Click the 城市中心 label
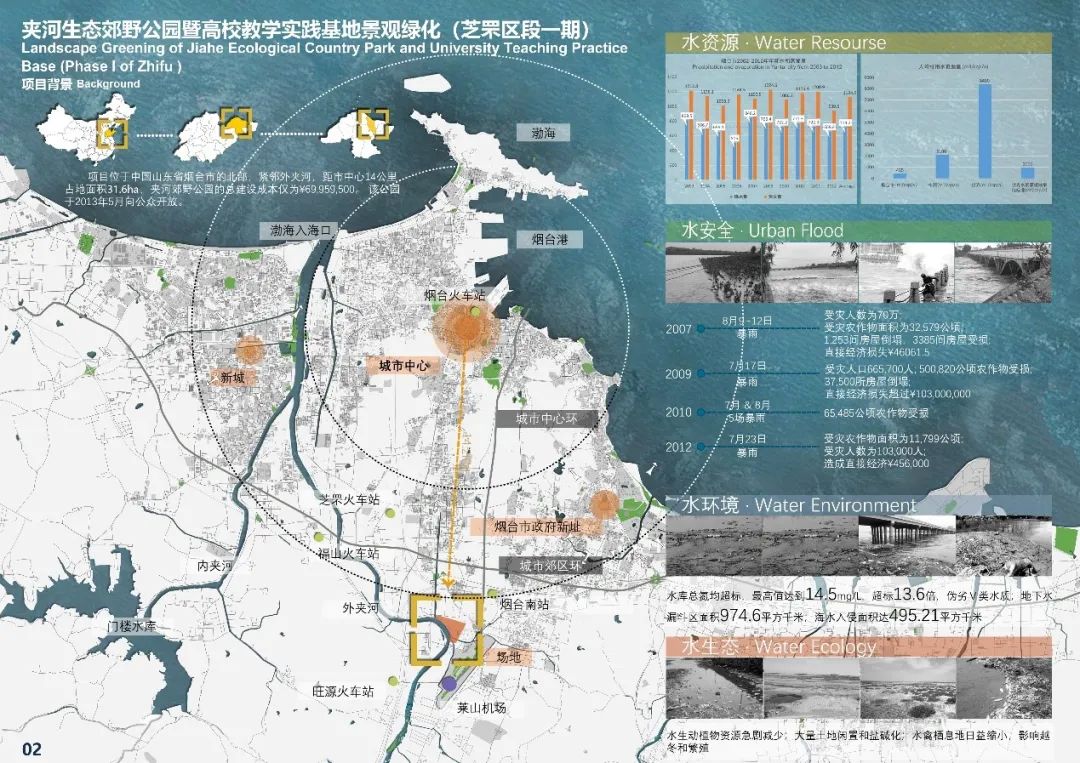This screenshot has width=1080, height=763. [x=403, y=366]
